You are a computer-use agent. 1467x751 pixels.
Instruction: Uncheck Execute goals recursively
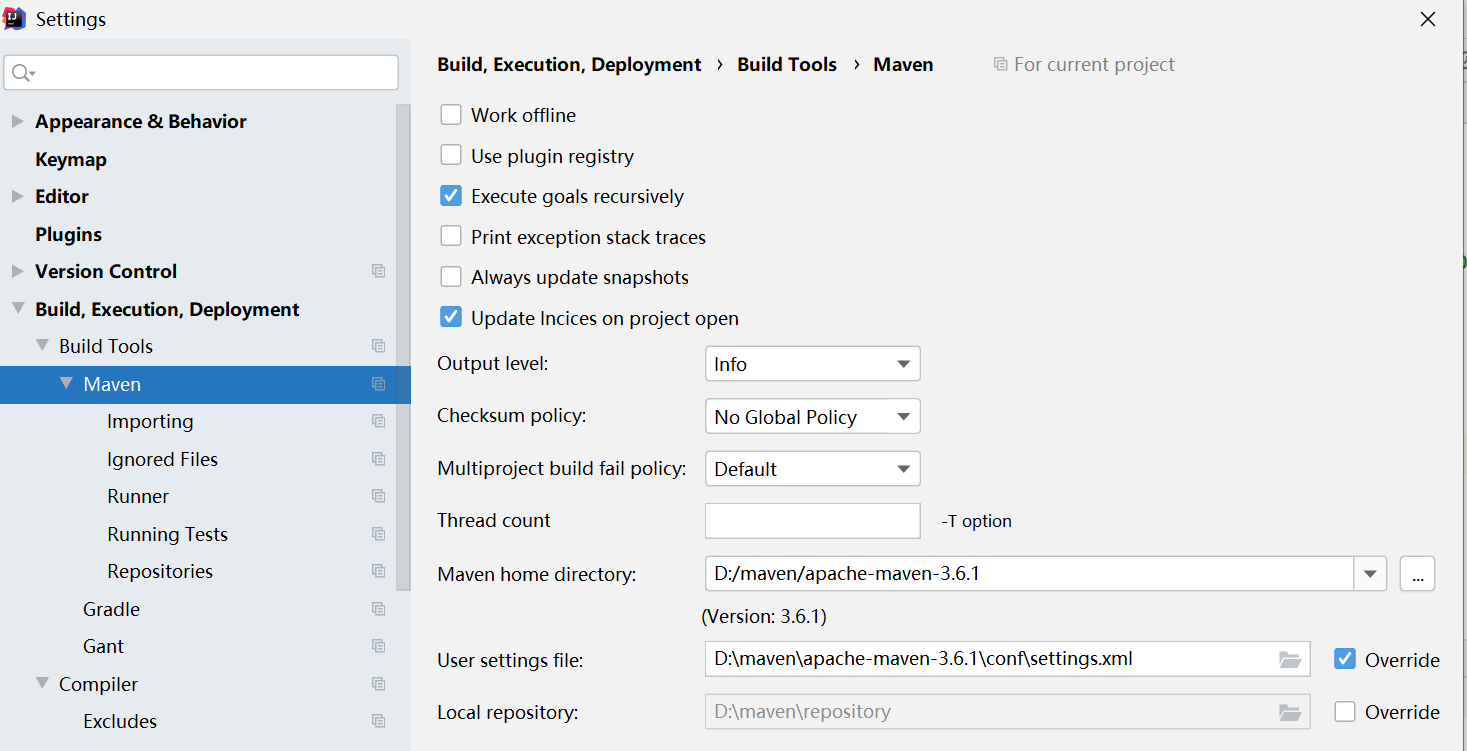[451, 196]
